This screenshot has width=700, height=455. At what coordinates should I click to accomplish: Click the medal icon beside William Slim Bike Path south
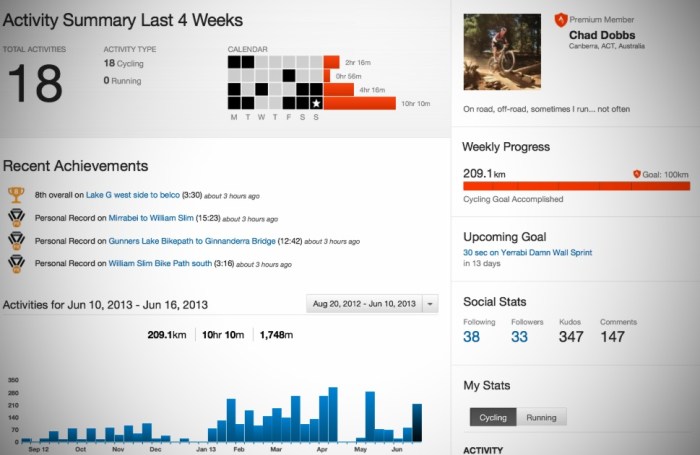click(x=15, y=264)
